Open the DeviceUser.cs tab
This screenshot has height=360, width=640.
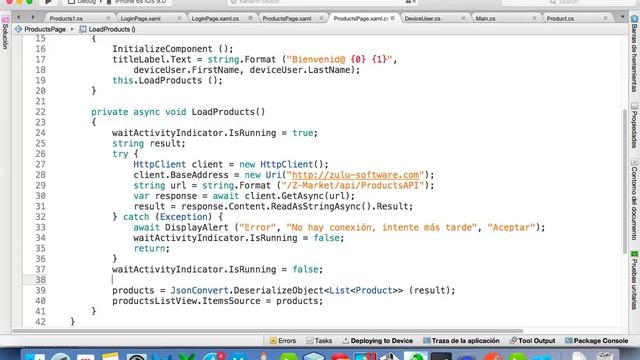[x=422, y=18]
